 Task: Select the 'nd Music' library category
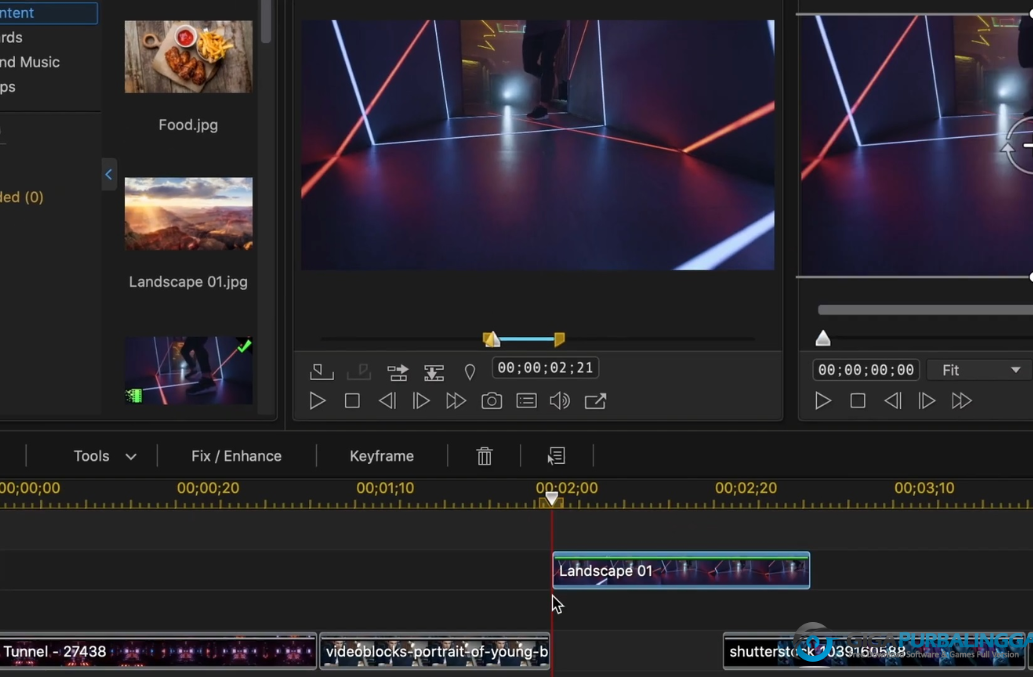30,62
